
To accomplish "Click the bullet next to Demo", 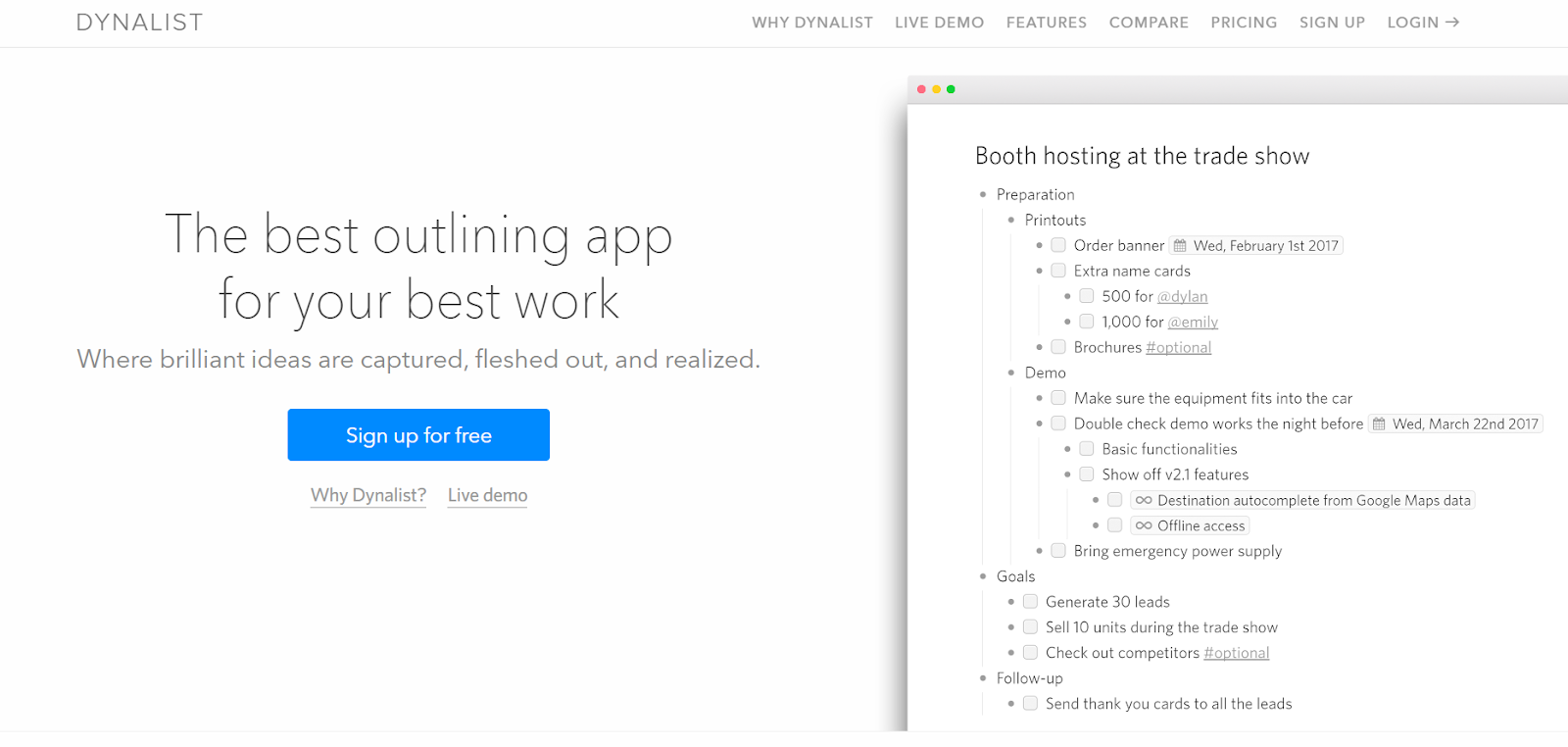I will pos(1011,373).
